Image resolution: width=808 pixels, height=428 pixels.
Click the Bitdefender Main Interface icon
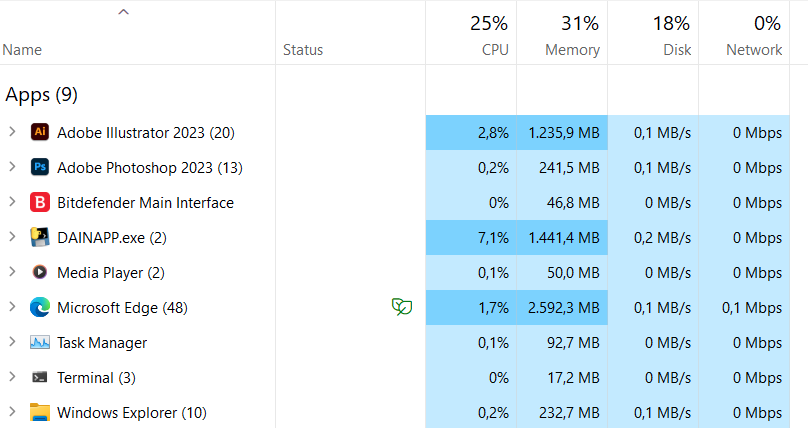(40, 202)
